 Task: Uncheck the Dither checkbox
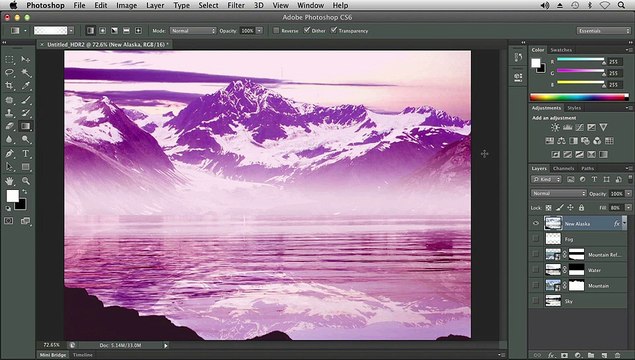click(x=307, y=30)
